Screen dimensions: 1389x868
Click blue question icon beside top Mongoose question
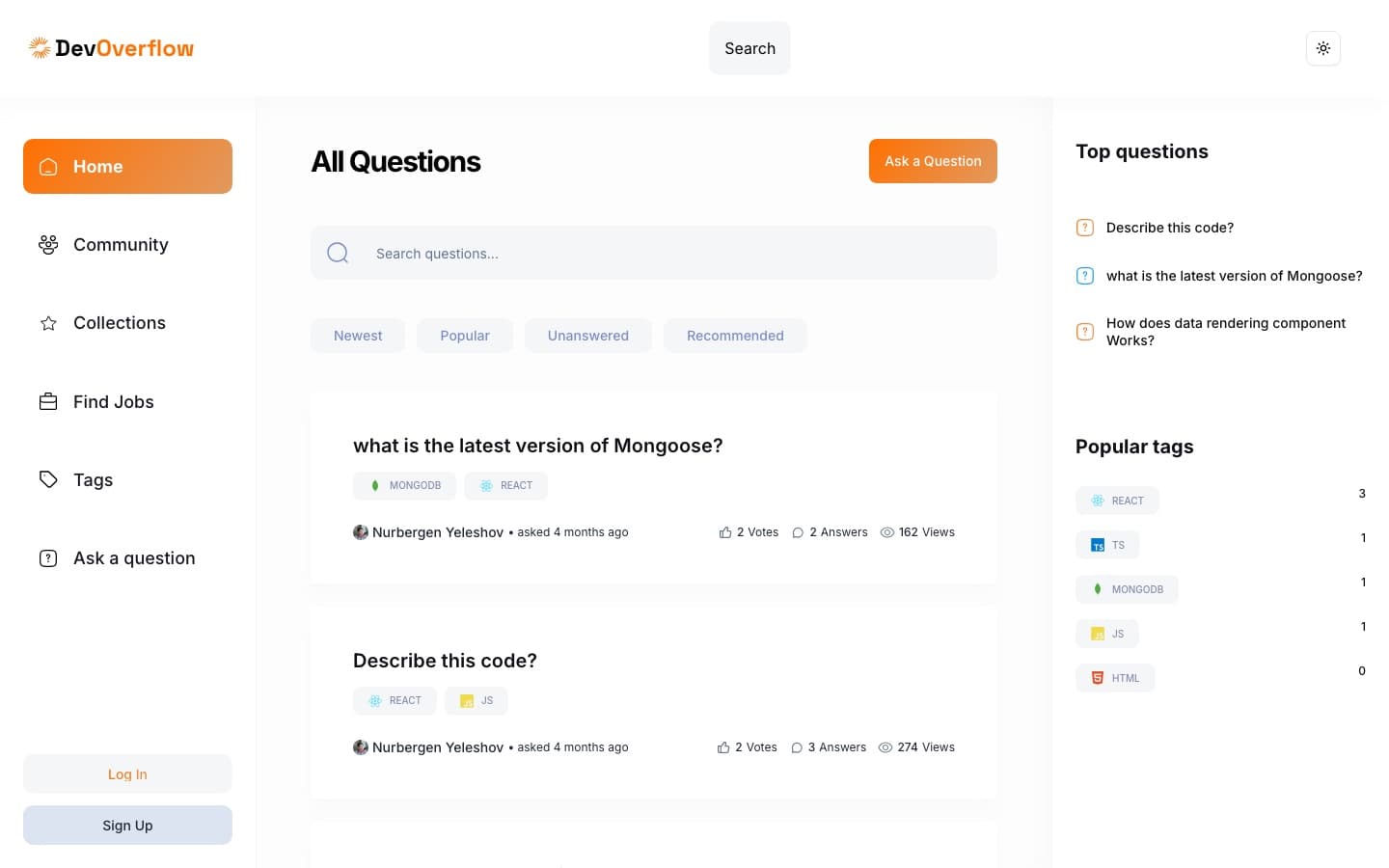pyautogui.click(x=1085, y=276)
